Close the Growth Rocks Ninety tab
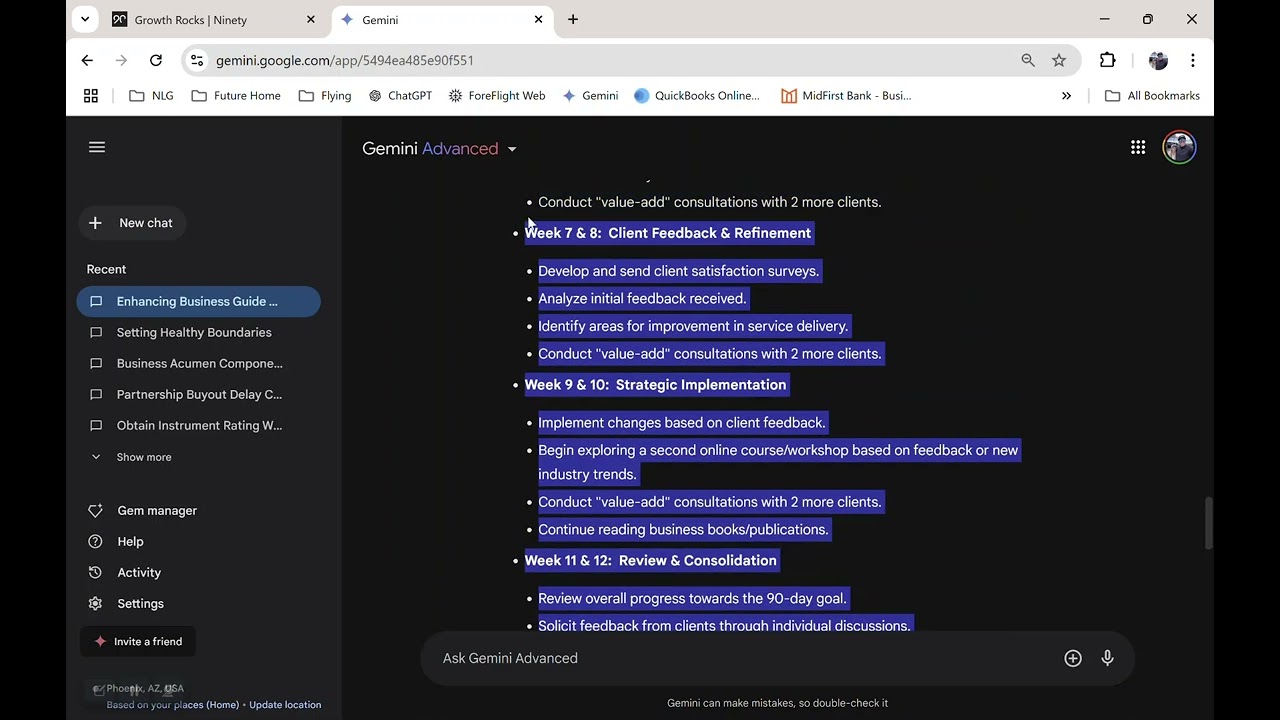Viewport: 1280px width, 720px height. click(x=311, y=19)
